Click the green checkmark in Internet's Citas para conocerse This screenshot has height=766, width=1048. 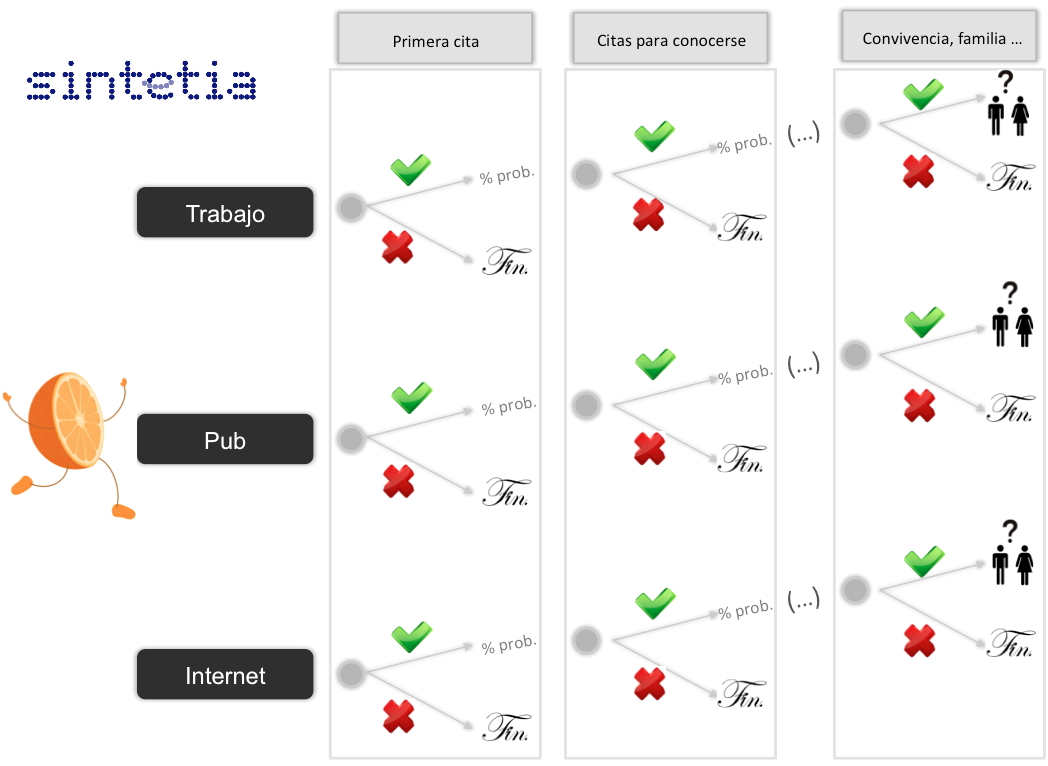[655, 603]
